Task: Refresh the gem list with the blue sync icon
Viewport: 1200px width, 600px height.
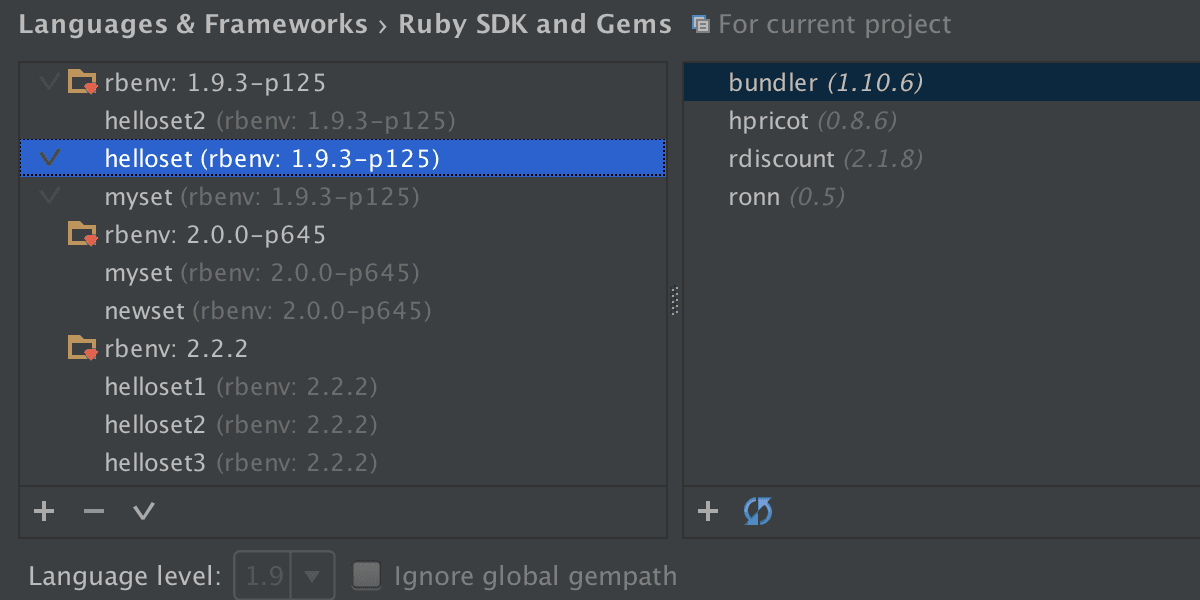Action: tap(758, 512)
